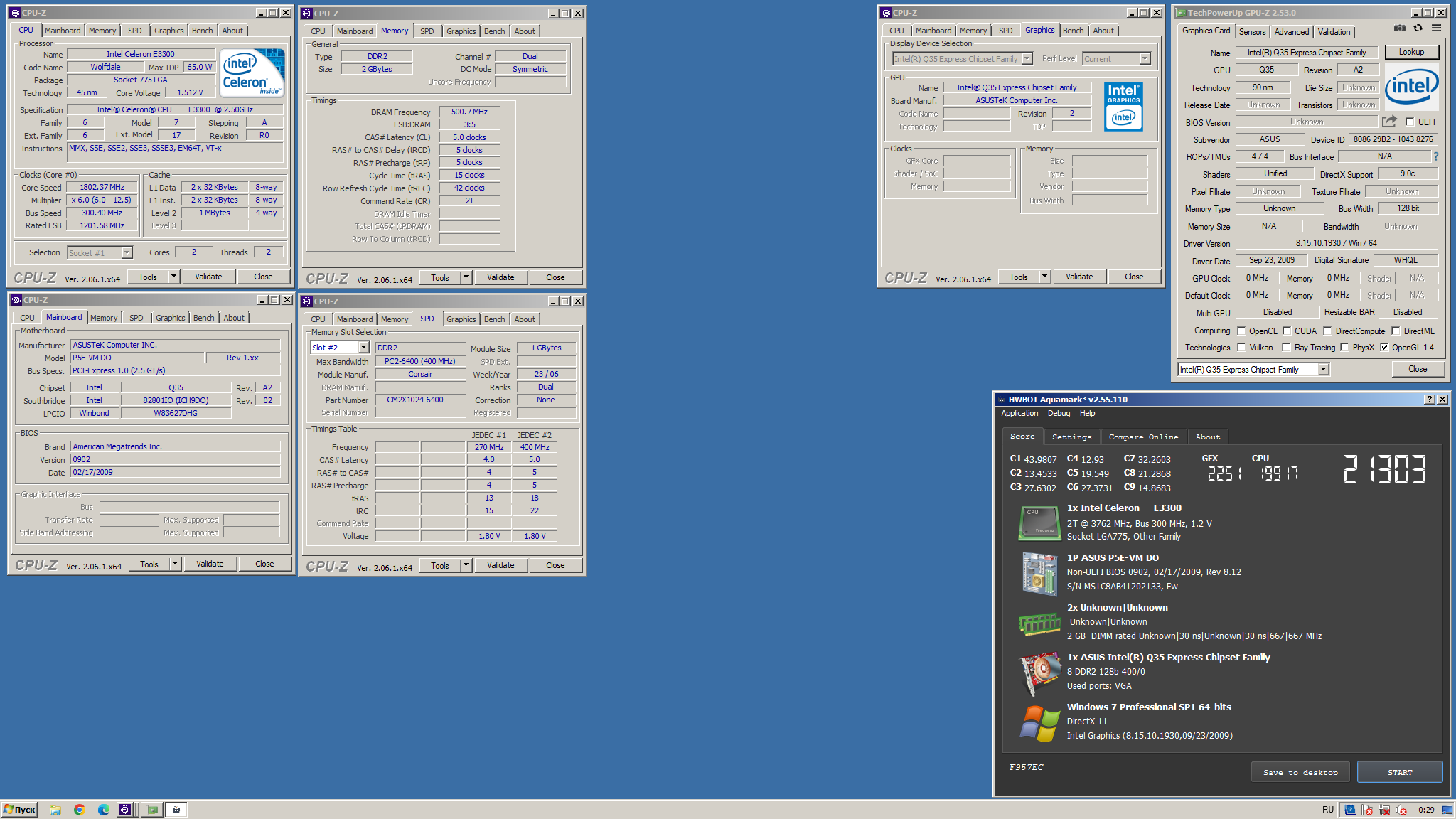Toggle the Ray Tracing checkbox
This screenshot has width=1456, height=819.
pyautogui.click(x=1286, y=348)
